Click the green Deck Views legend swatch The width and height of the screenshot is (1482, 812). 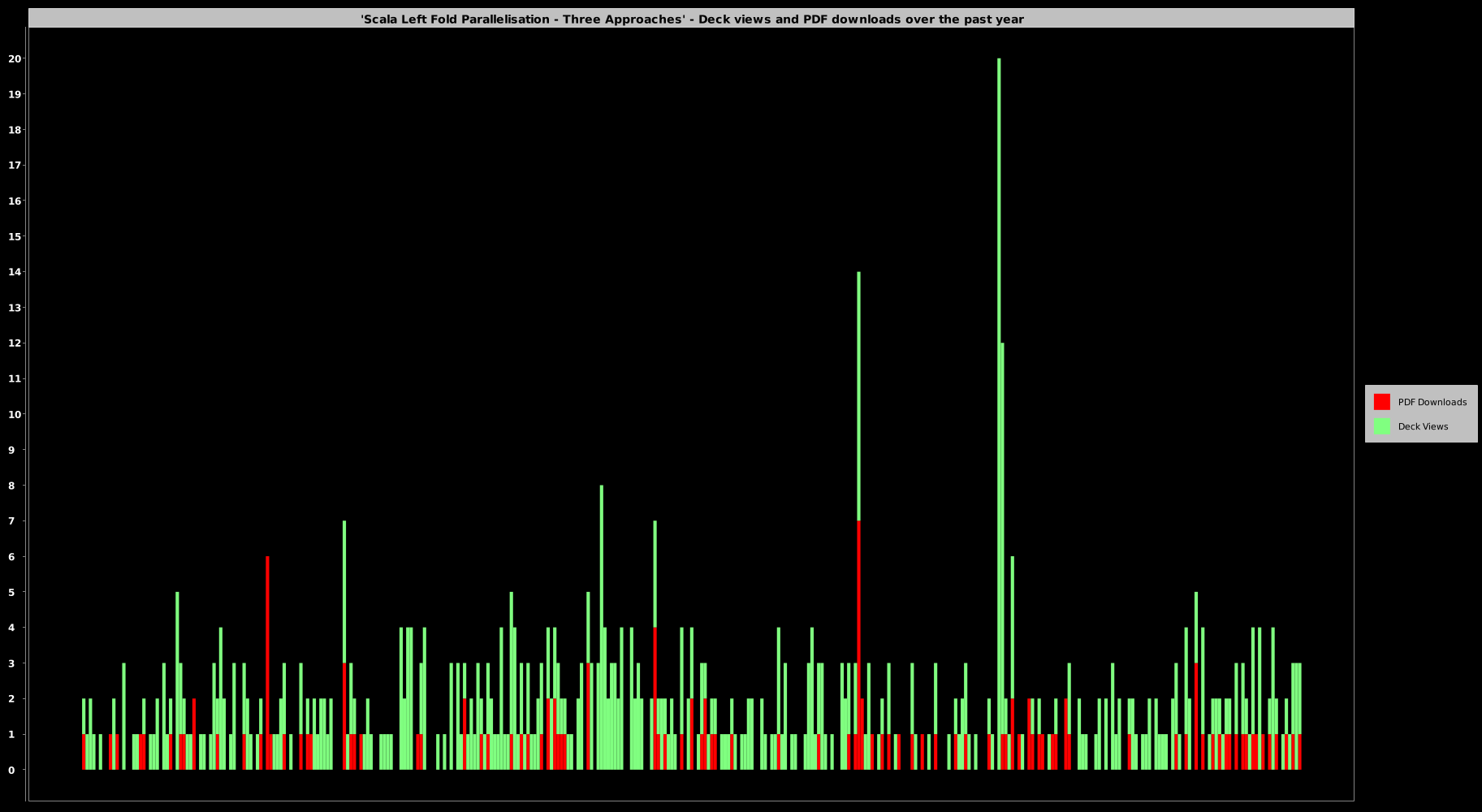pyautogui.click(x=1381, y=426)
